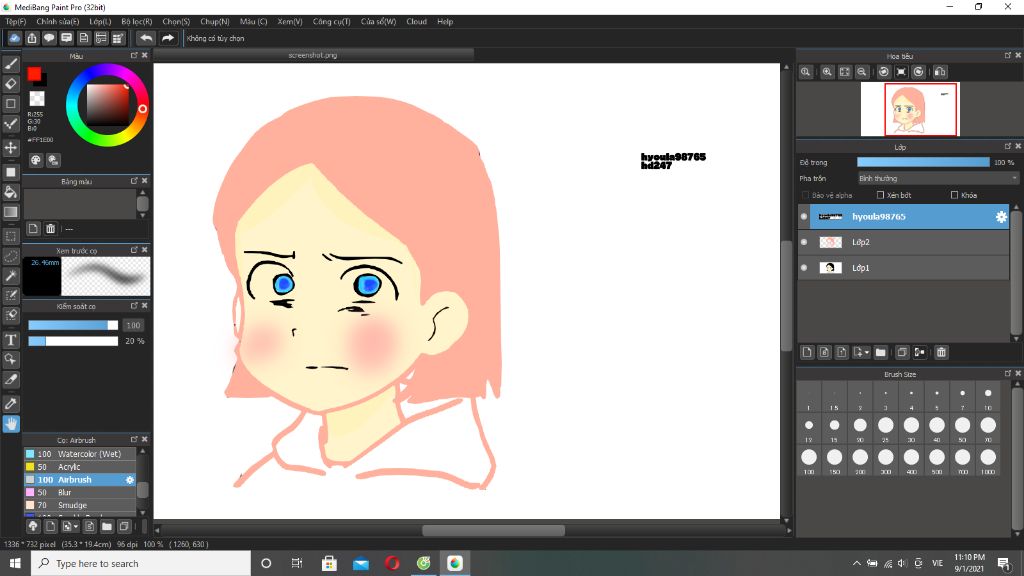Select the Brush tool in left toolbar
The image size is (1024, 576).
tap(11, 64)
